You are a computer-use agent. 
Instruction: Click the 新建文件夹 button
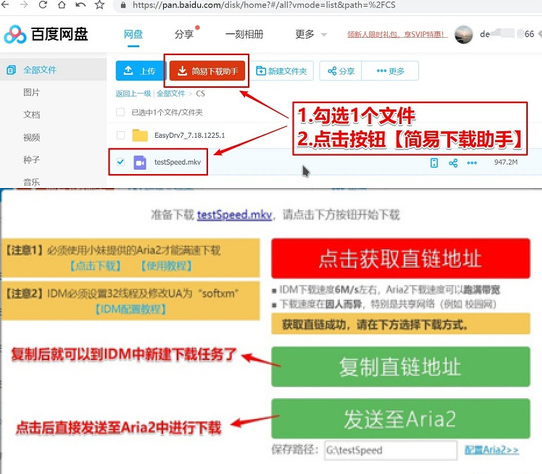point(281,71)
